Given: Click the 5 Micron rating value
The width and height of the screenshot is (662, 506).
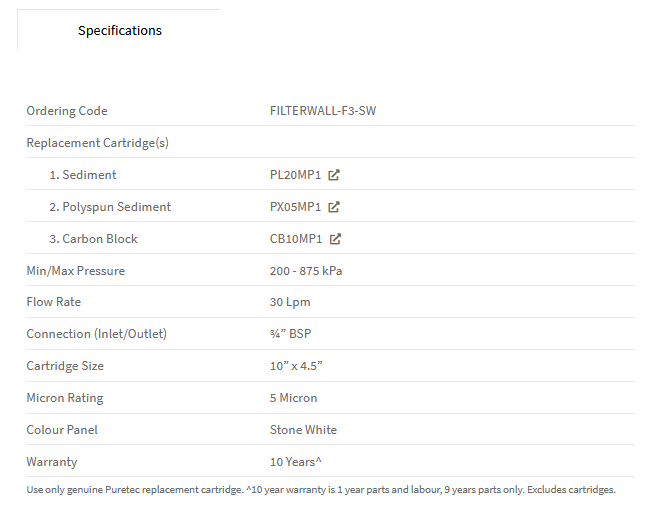Looking at the screenshot, I should point(293,398).
